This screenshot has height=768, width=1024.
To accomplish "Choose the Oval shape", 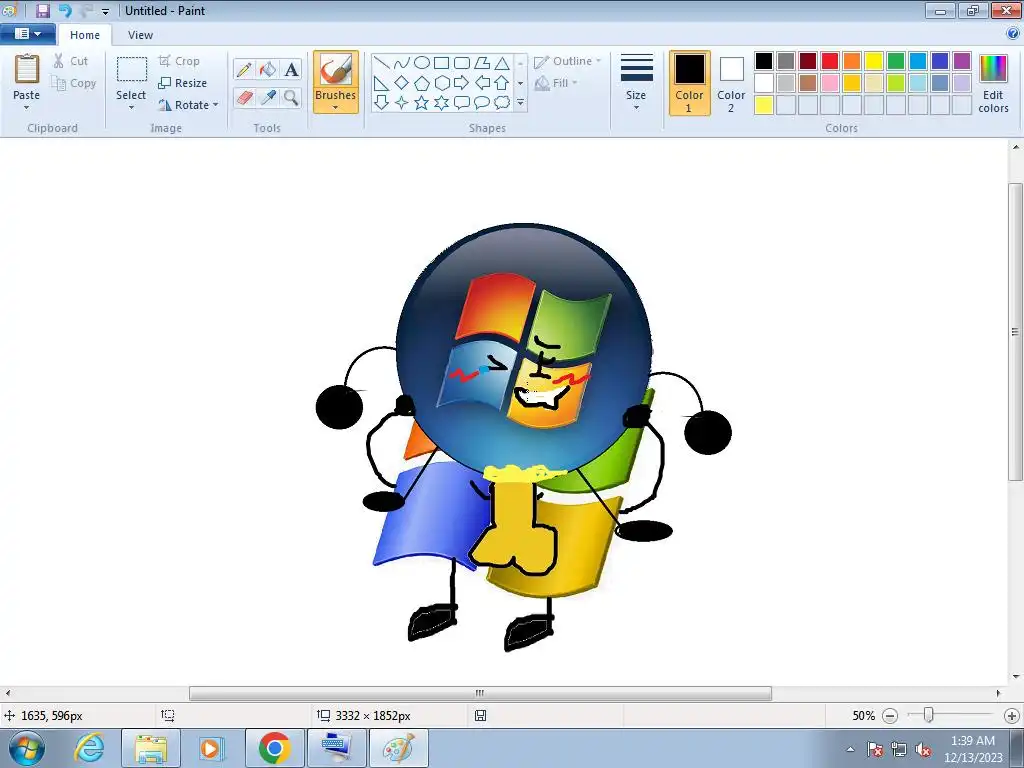I will (x=422, y=63).
